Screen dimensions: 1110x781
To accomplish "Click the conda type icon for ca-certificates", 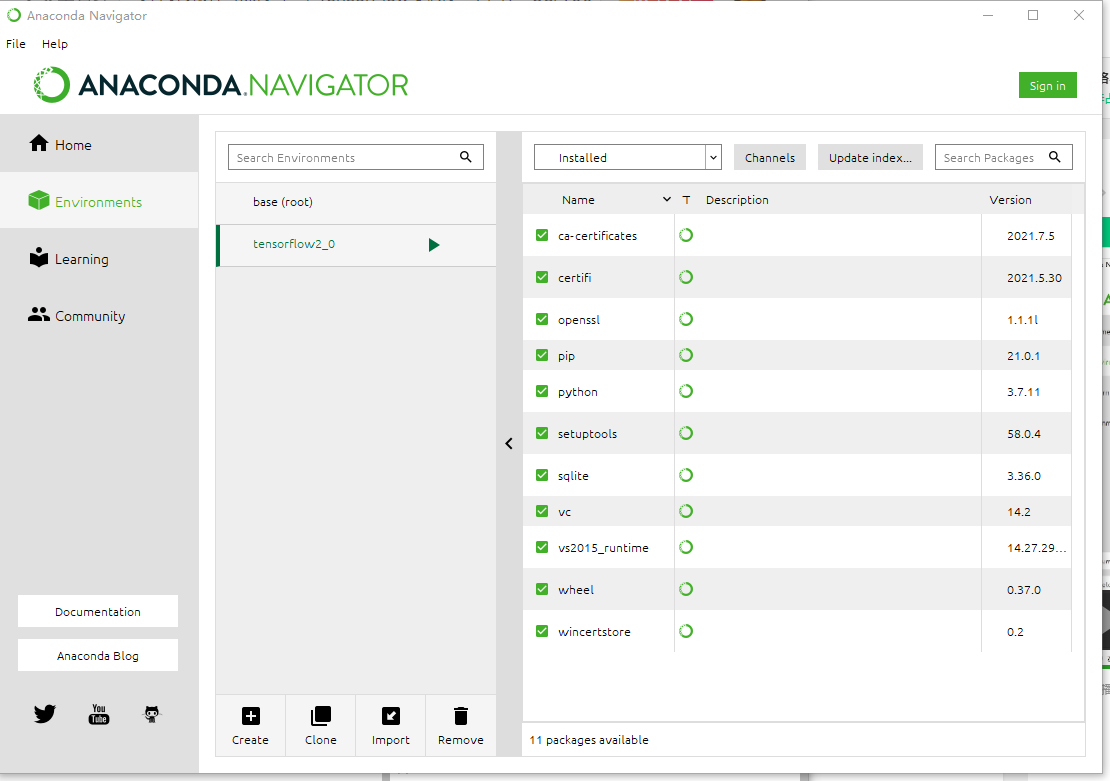I will pos(686,235).
